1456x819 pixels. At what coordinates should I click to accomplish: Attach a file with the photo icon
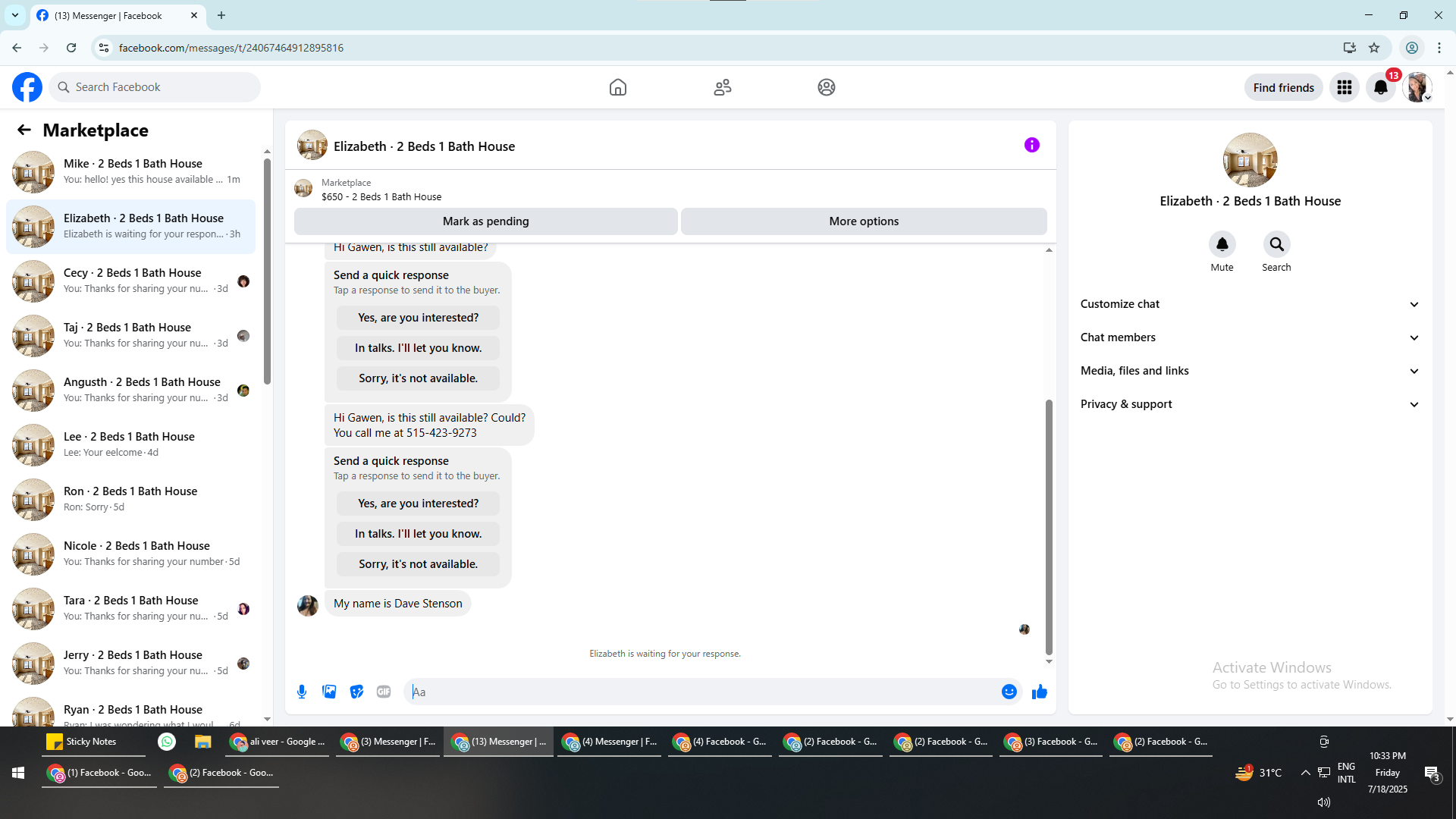329,692
